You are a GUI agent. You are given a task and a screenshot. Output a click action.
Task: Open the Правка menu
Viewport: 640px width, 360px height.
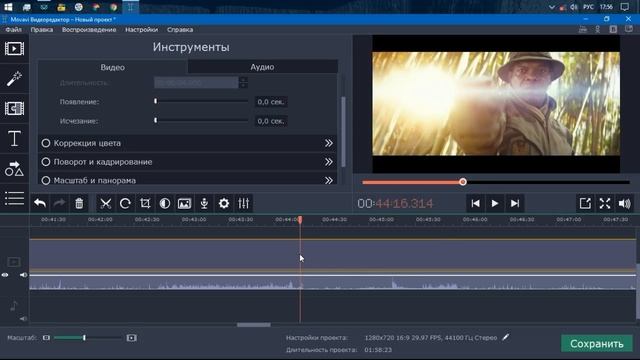(42, 30)
